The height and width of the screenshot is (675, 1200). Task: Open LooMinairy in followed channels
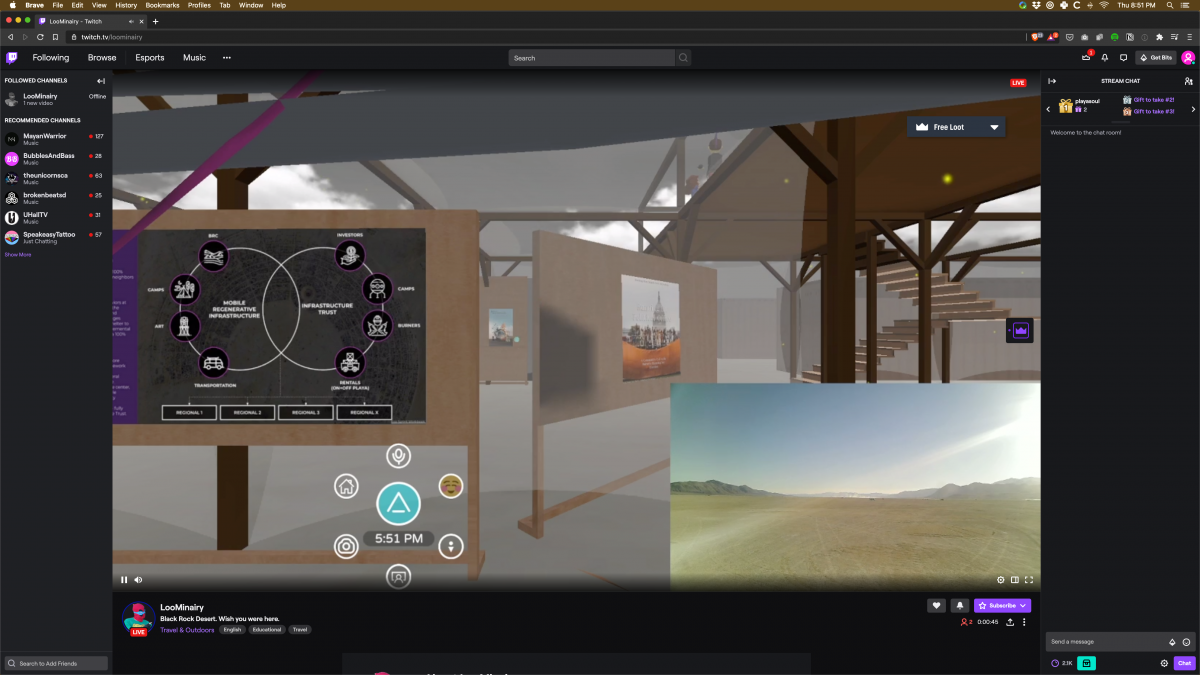coord(55,99)
